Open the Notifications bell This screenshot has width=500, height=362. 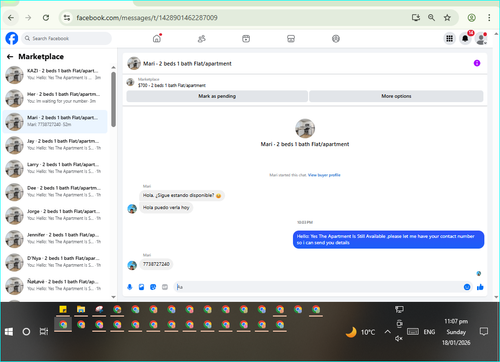(465, 39)
